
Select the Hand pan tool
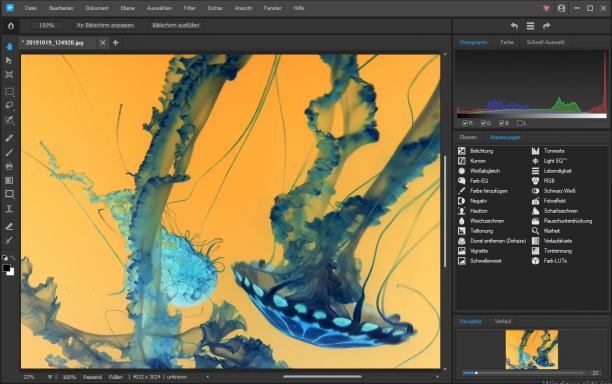(9, 46)
